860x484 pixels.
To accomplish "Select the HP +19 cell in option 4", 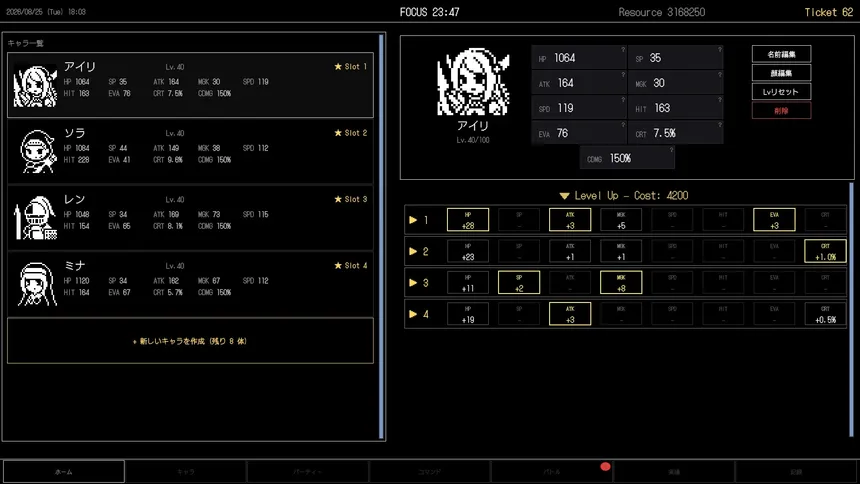I will tap(468, 313).
